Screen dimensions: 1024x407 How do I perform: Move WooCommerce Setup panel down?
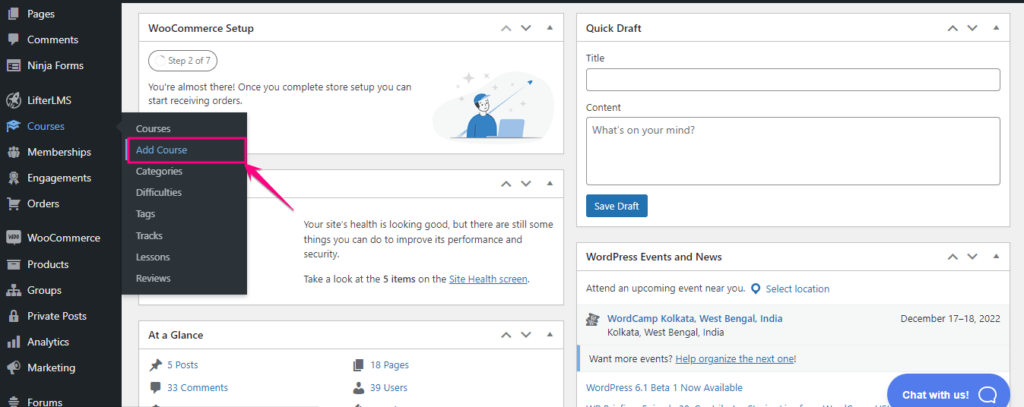point(526,28)
